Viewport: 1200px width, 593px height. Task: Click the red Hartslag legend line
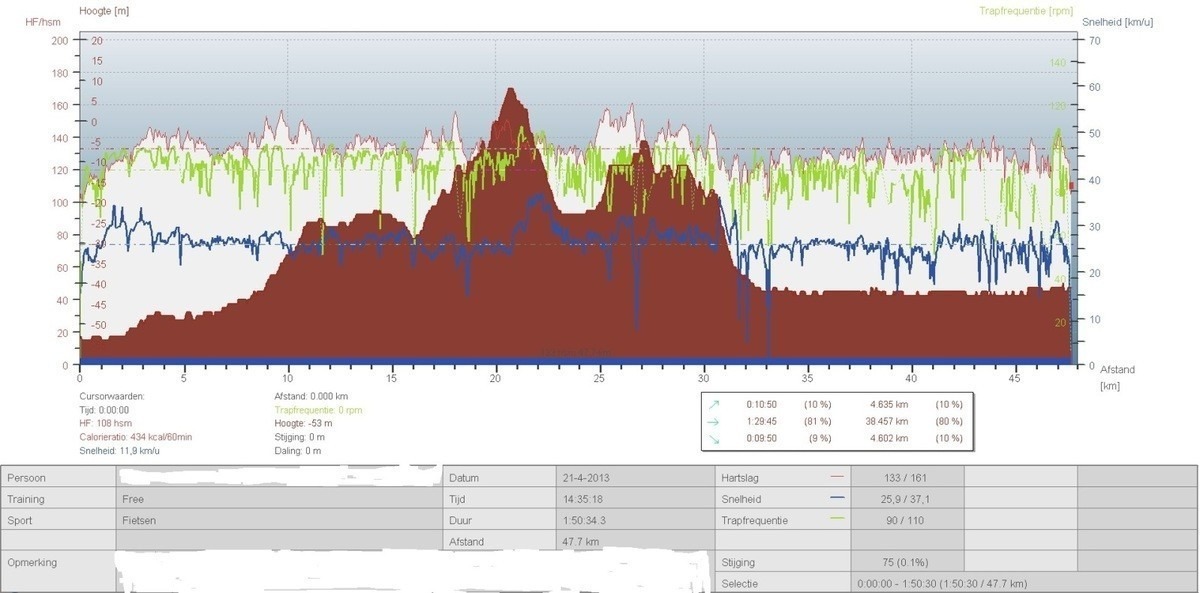(837, 477)
